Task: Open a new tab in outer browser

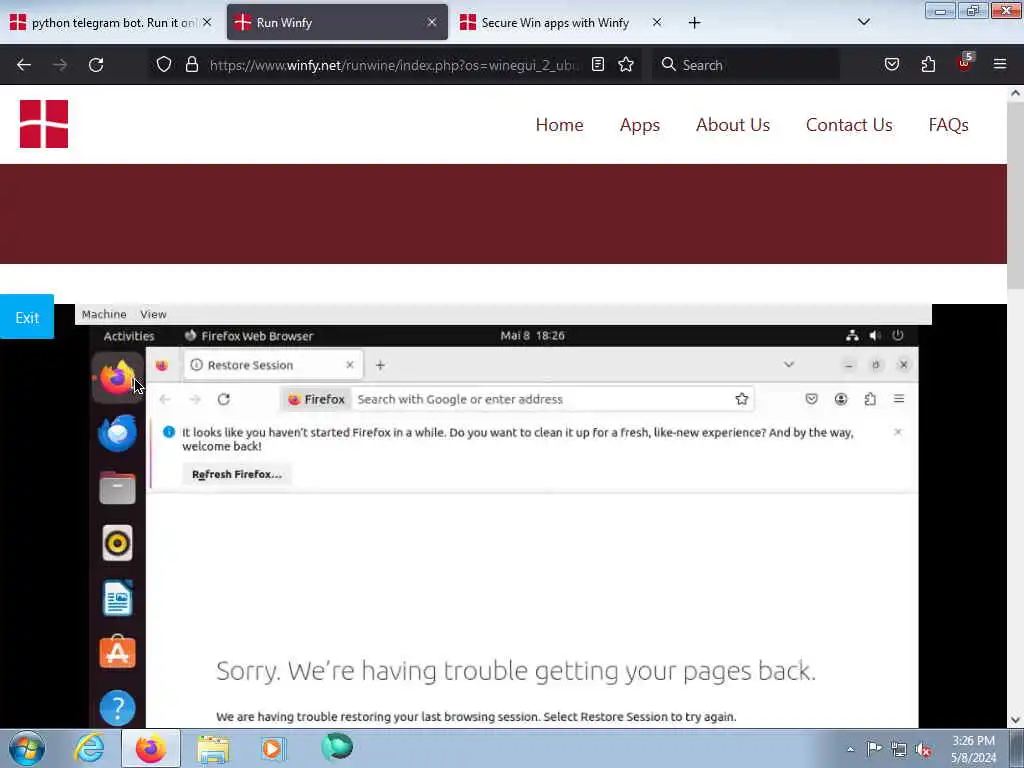Action: (694, 23)
